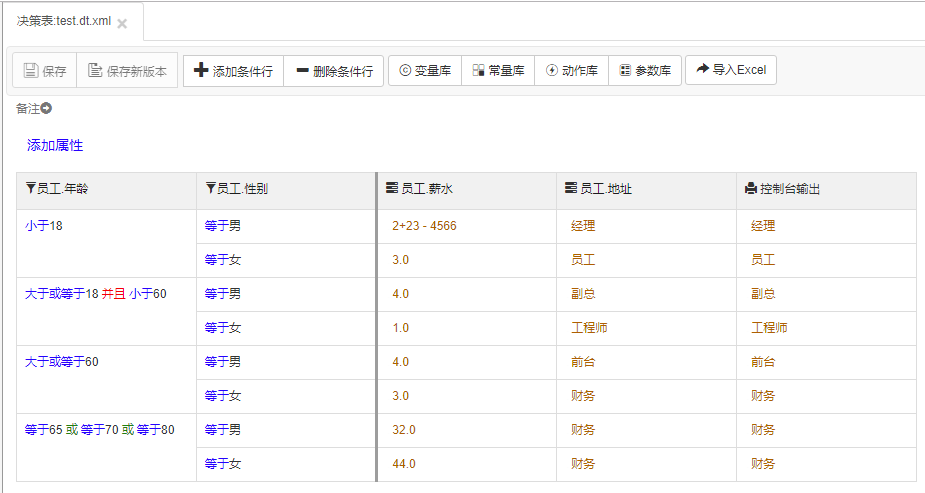The height and width of the screenshot is (493, 925).
Task: Click filter icon in 员工.性别 header
Action: coord(210,189)
